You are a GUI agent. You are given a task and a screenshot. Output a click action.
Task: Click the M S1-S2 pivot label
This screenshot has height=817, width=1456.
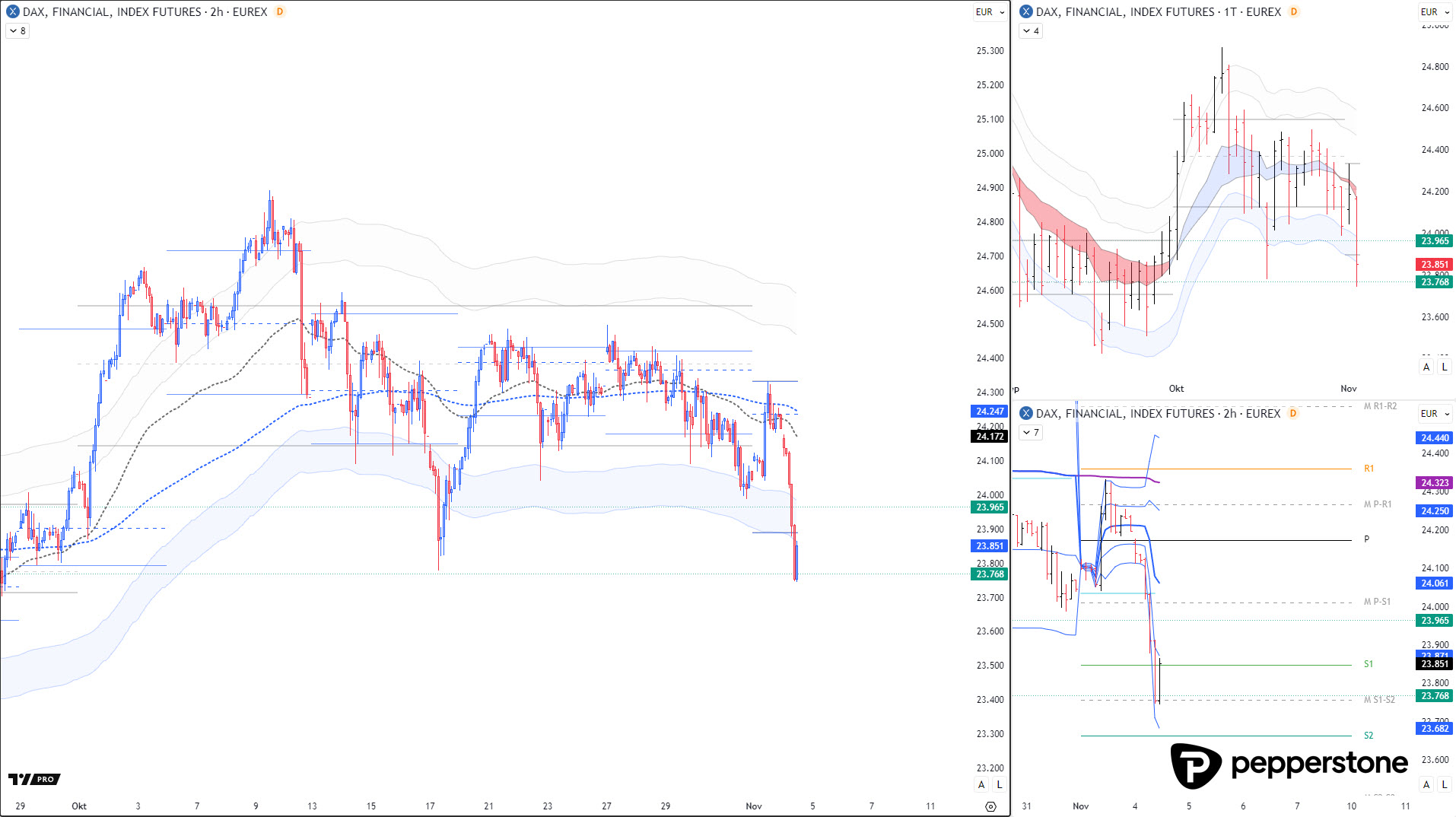(1379, 700)
